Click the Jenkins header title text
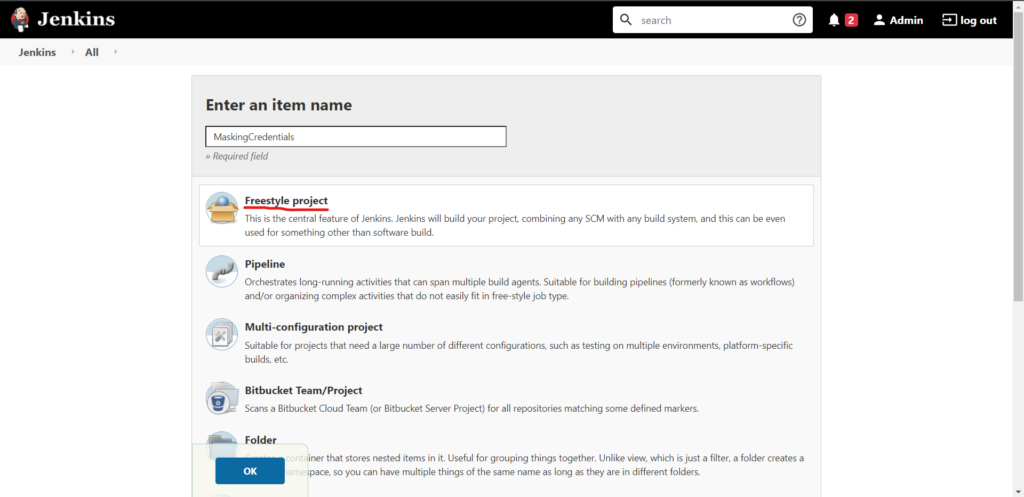 (x=76, y=20)
